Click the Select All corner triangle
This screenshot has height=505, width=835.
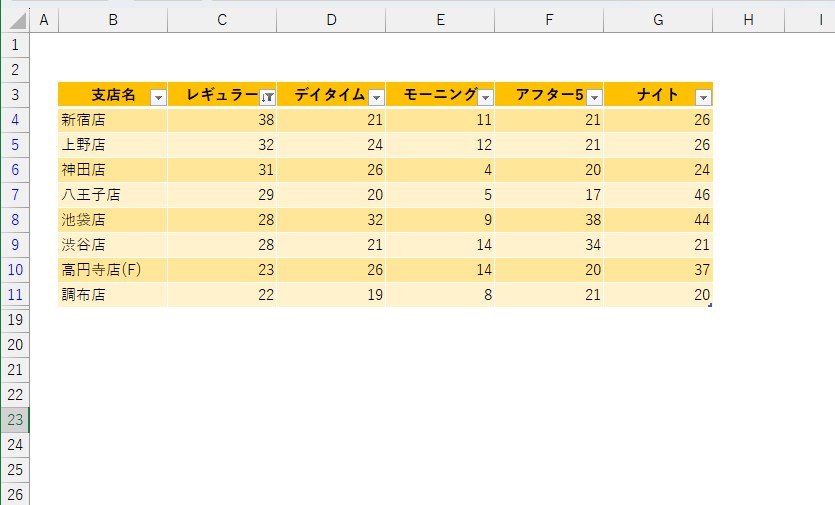point(15,20)
